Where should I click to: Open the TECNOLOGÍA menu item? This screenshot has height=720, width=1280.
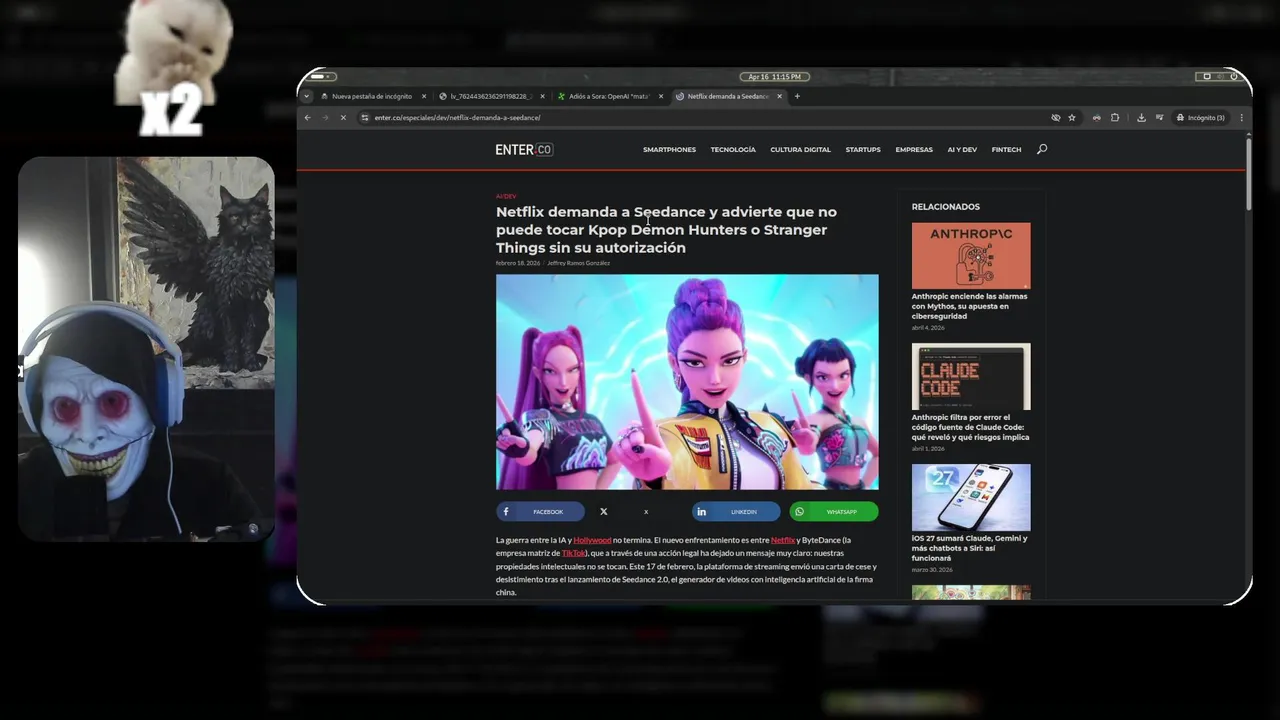733,150
